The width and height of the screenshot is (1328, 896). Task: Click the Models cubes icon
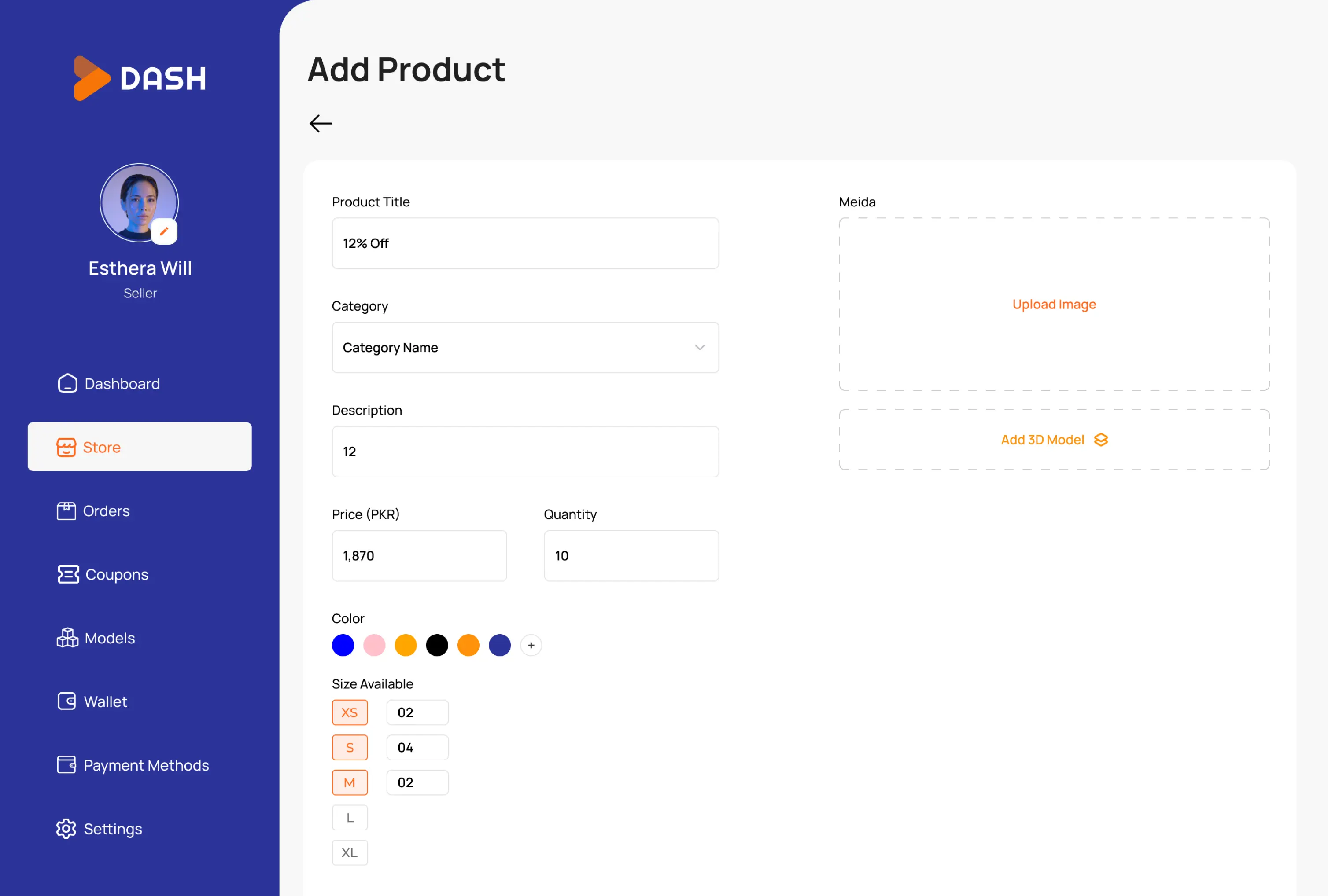pos(67,637)
